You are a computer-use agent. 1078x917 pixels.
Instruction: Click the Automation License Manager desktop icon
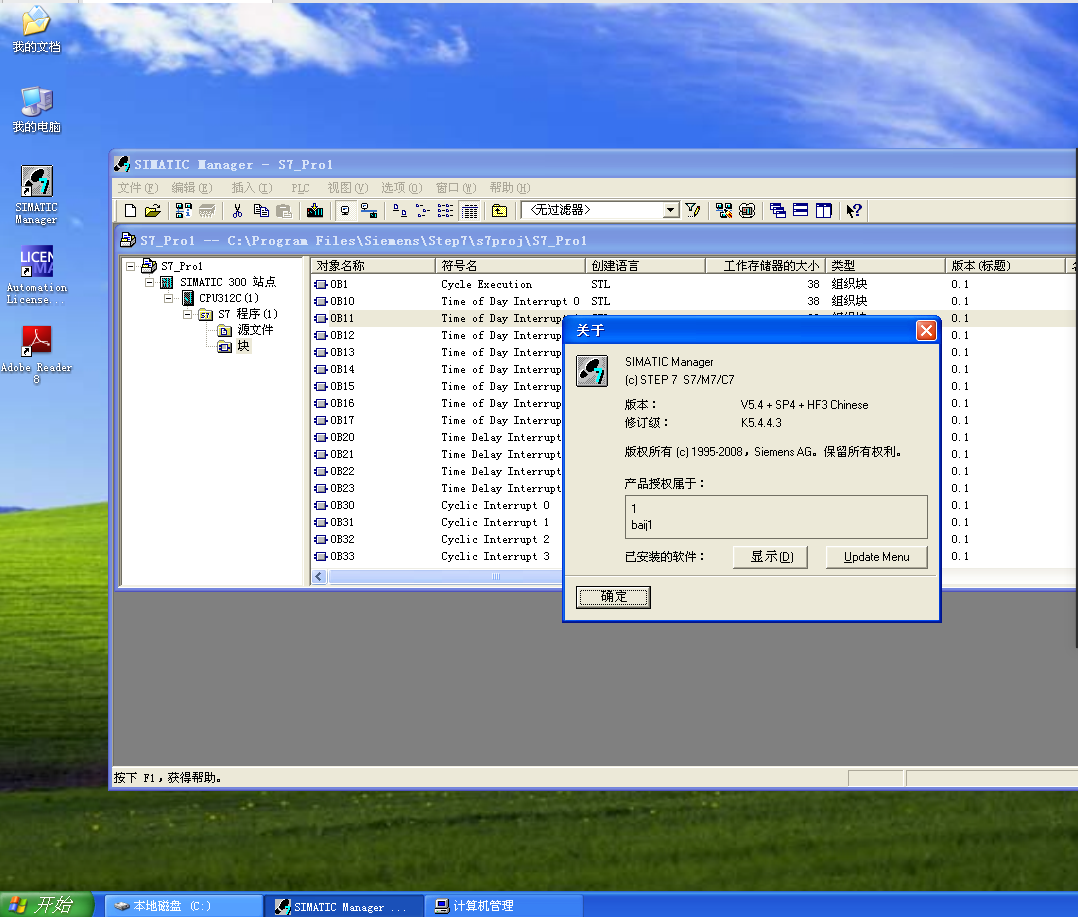(x=36, y=275)
